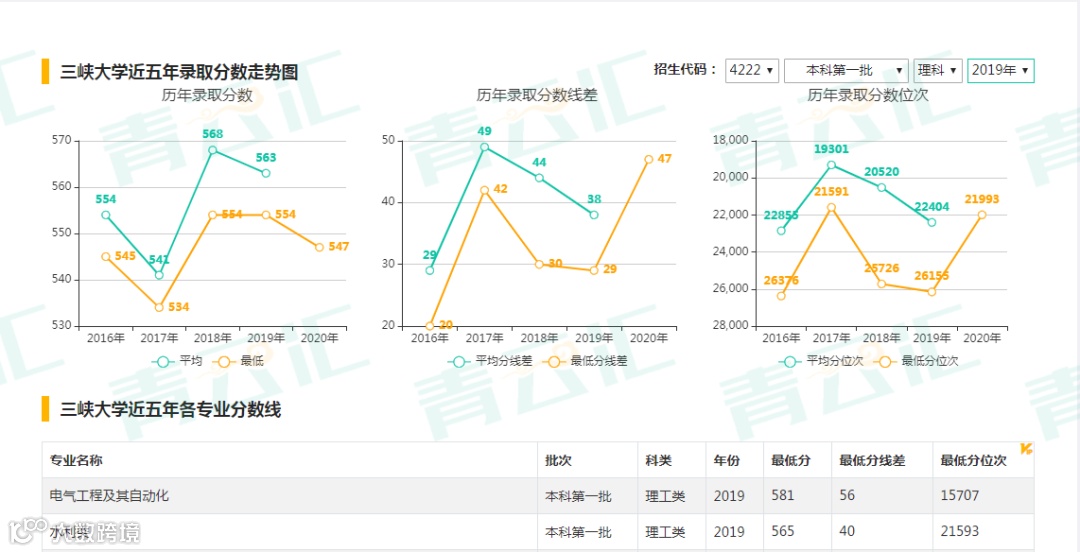Toggle the 平均分线差 legend item
This screenshot has height=552, width=1080.
pos(490,361)
